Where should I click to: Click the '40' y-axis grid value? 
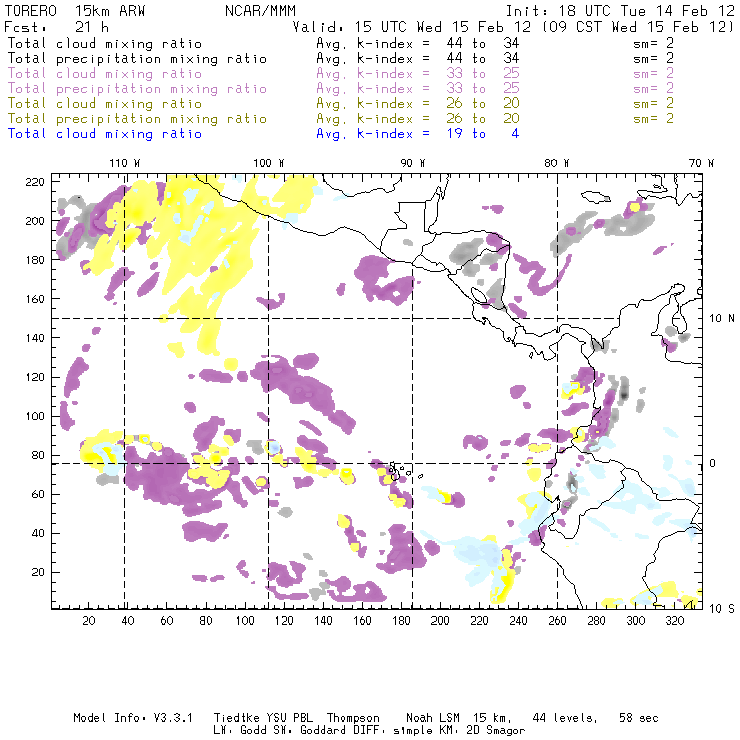(x=38, y=533)
